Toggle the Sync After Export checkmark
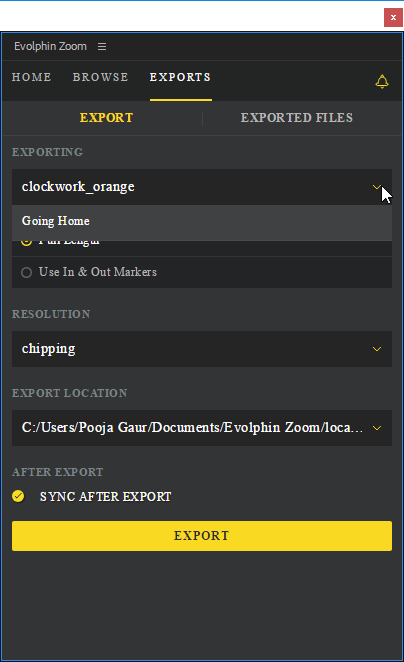This screenshot has width=404, height=662. tap(18, 496)
